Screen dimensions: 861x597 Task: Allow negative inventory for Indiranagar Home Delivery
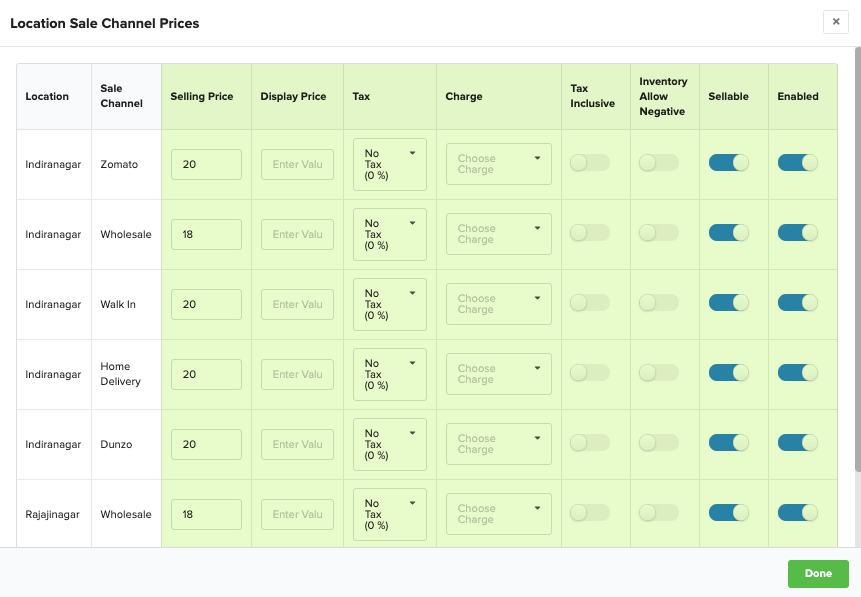(x=659, y=373)
